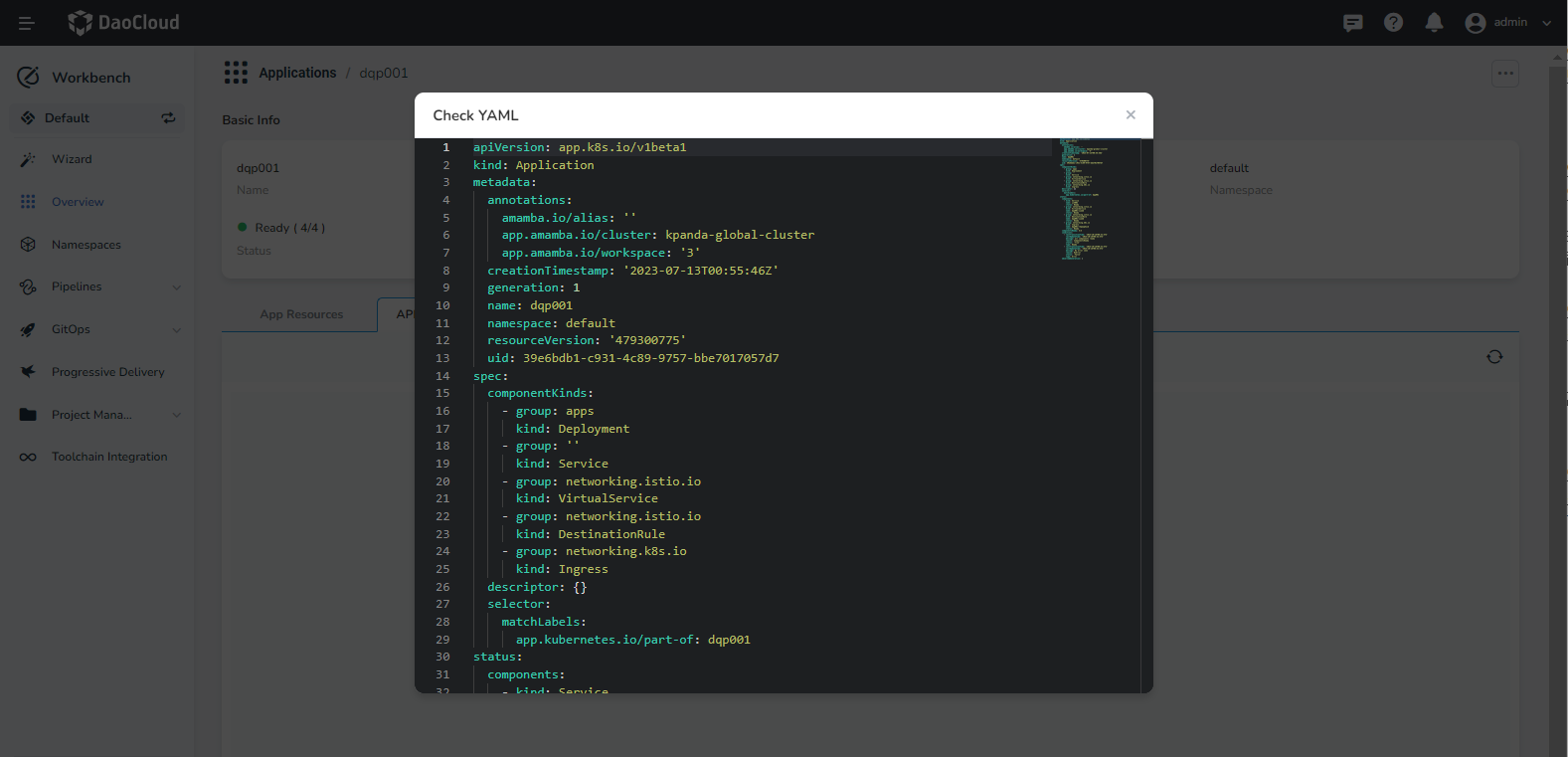Screen dimensions: 1568x757
Task: Click the default namespace value in Basic Info
Action: [1229, 168]
